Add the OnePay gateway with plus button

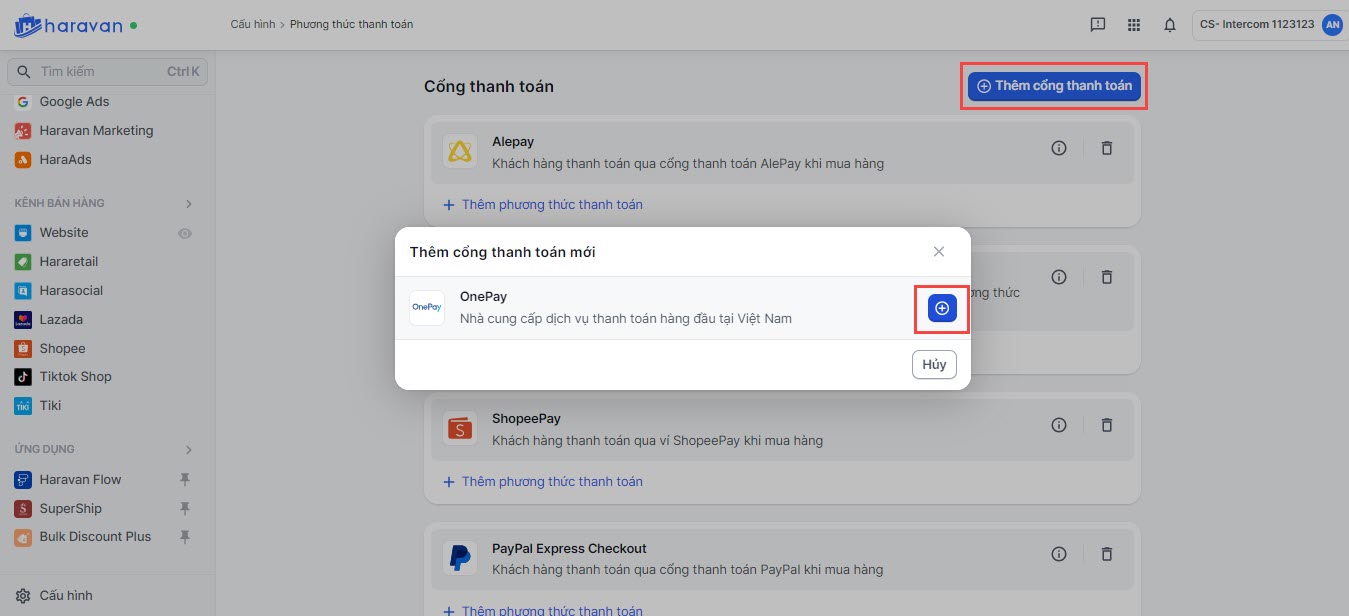pyautogui.click(x=942, y=308)
